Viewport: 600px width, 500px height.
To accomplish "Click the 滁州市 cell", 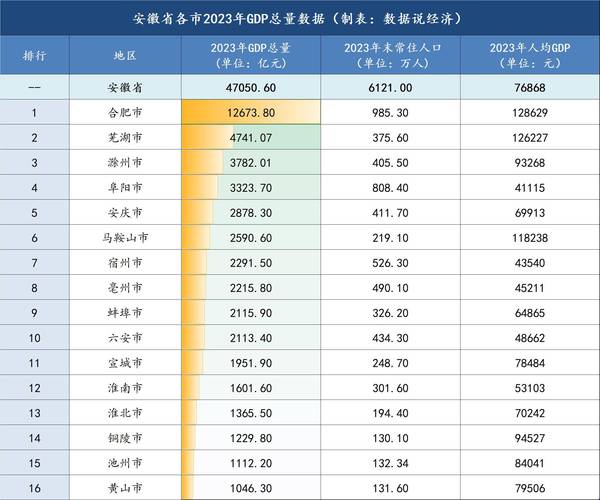I will tap(125, 163).
